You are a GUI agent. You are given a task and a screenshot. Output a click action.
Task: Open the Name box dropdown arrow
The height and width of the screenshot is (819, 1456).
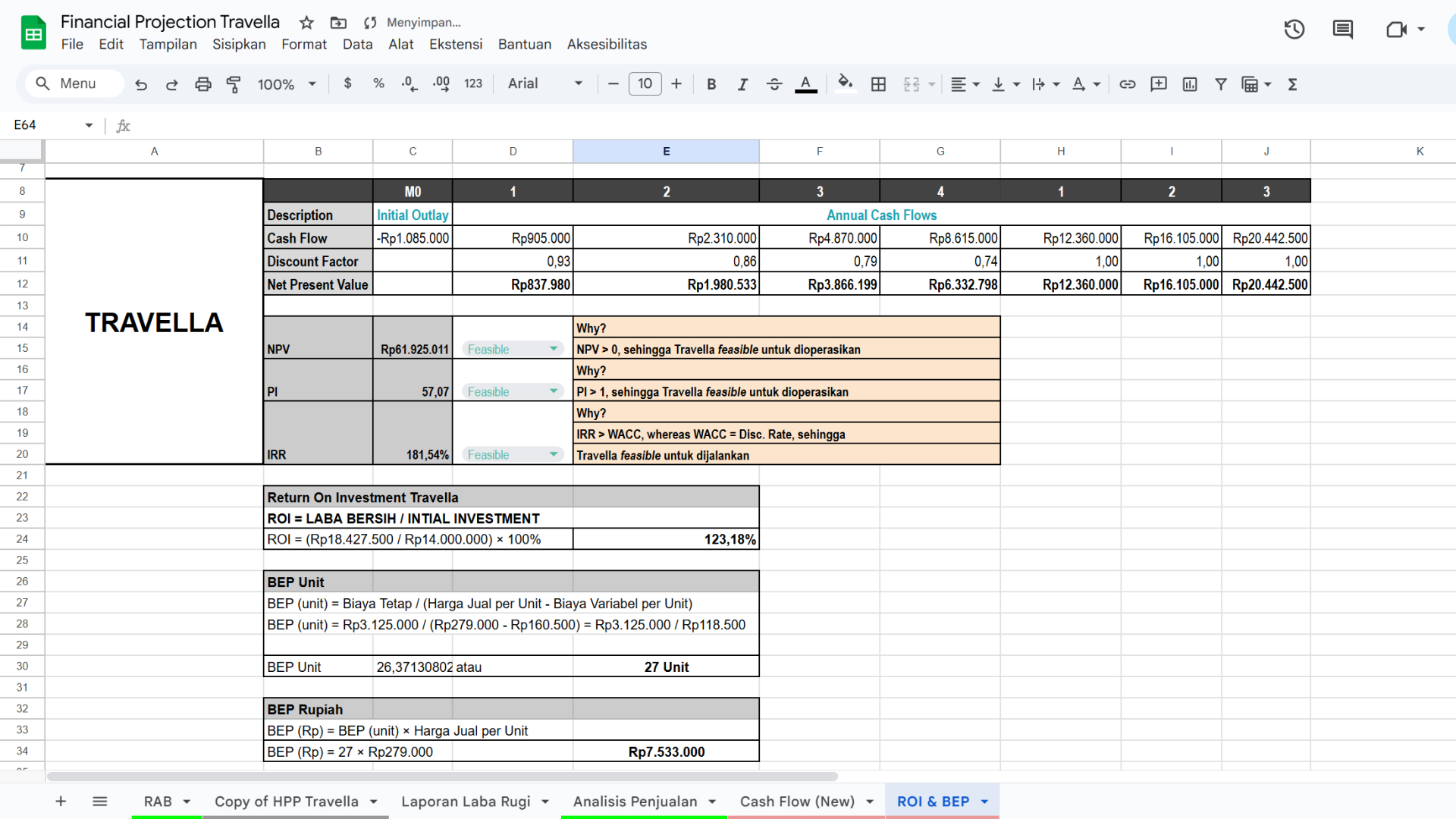click(89, 125)
